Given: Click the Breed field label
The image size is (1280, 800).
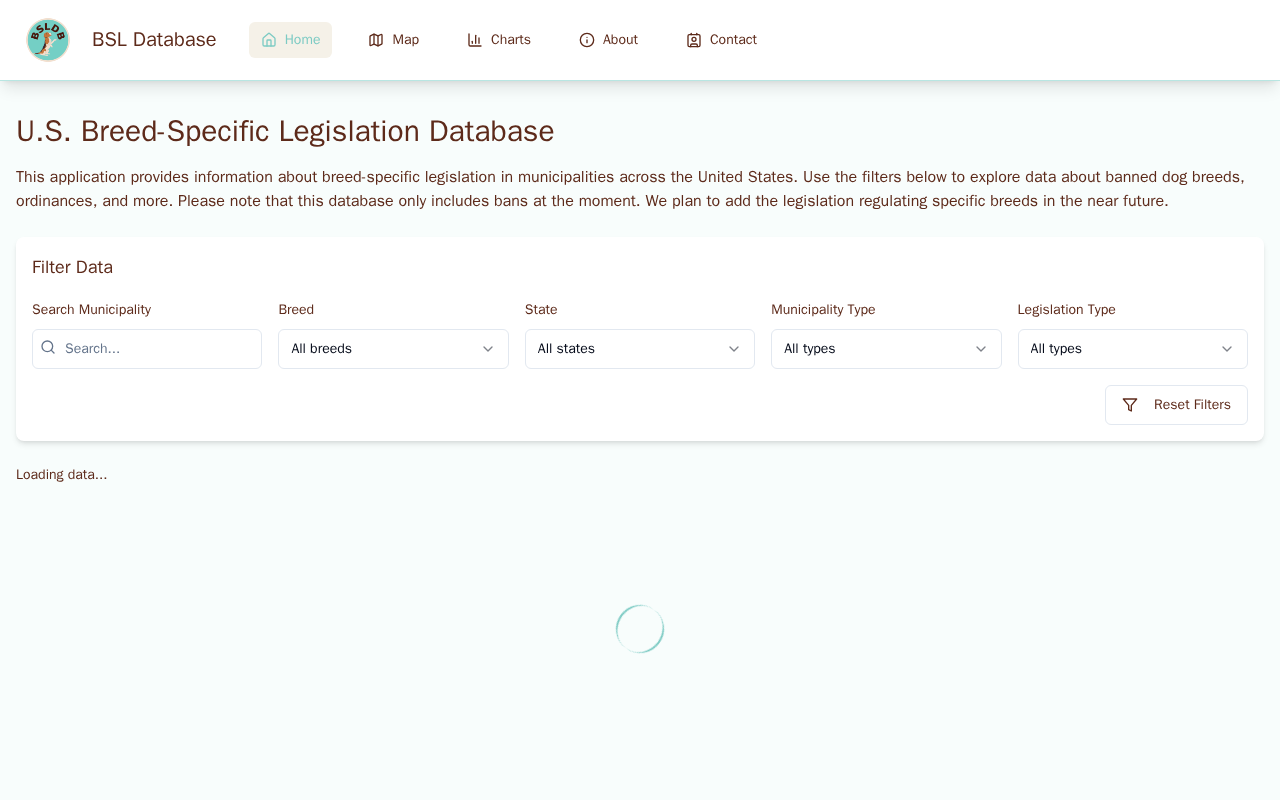Looking at the screenshot, I should (296, 310).
